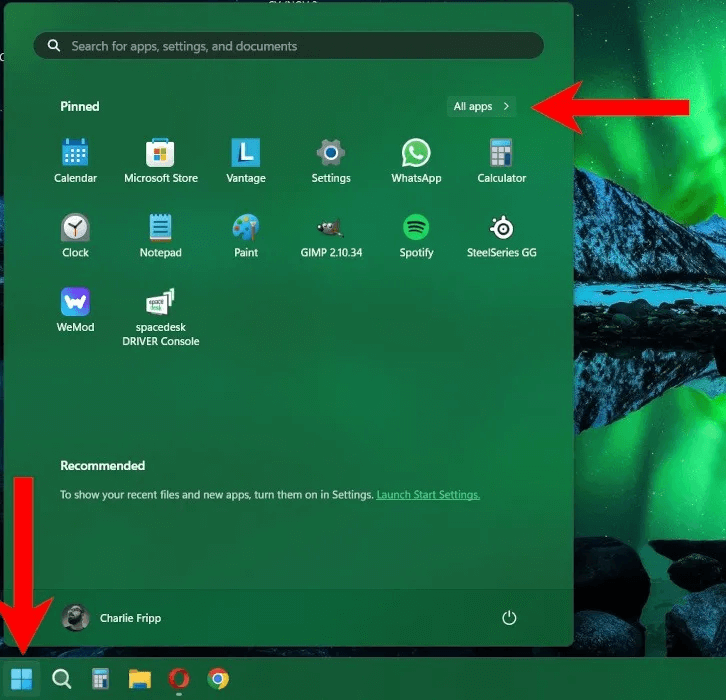Switch to Opera browser on taskbar

[179, 679]
